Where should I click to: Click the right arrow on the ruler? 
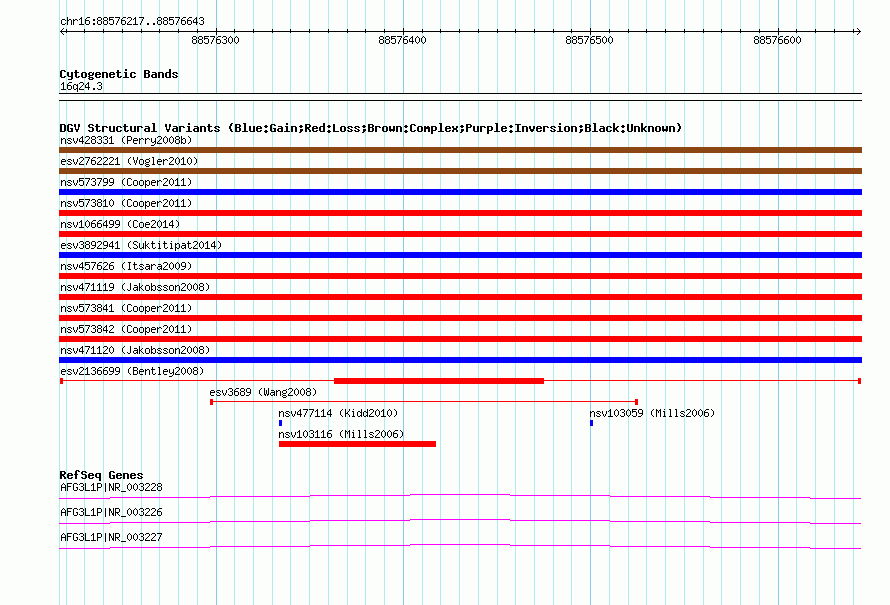coord(858,31)
